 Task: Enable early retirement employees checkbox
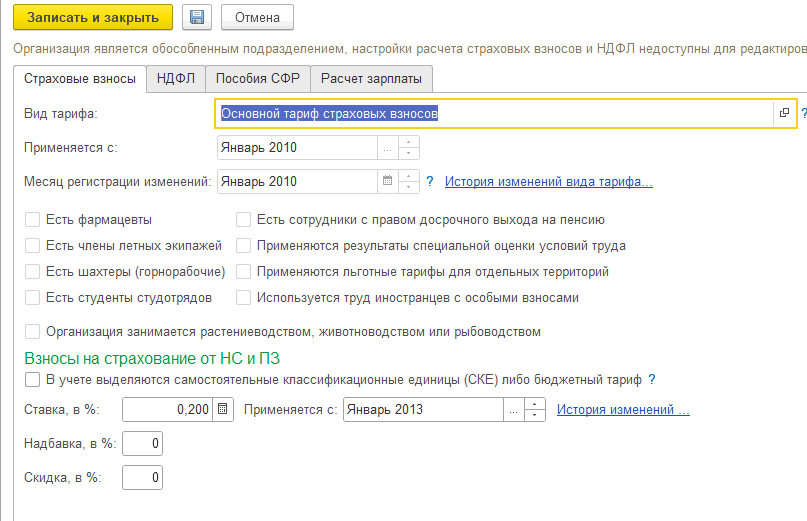click(x=243, y=220)
